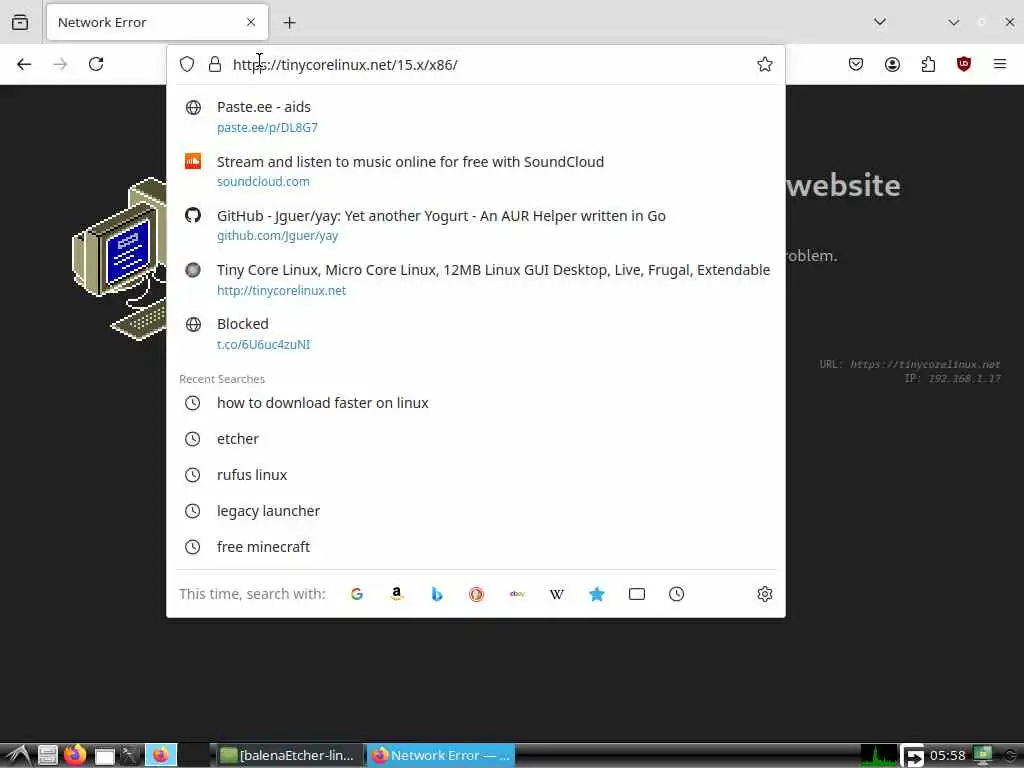1024x768 pixels.
Task: Click the tracking protection shield icon
Action: 187,64
